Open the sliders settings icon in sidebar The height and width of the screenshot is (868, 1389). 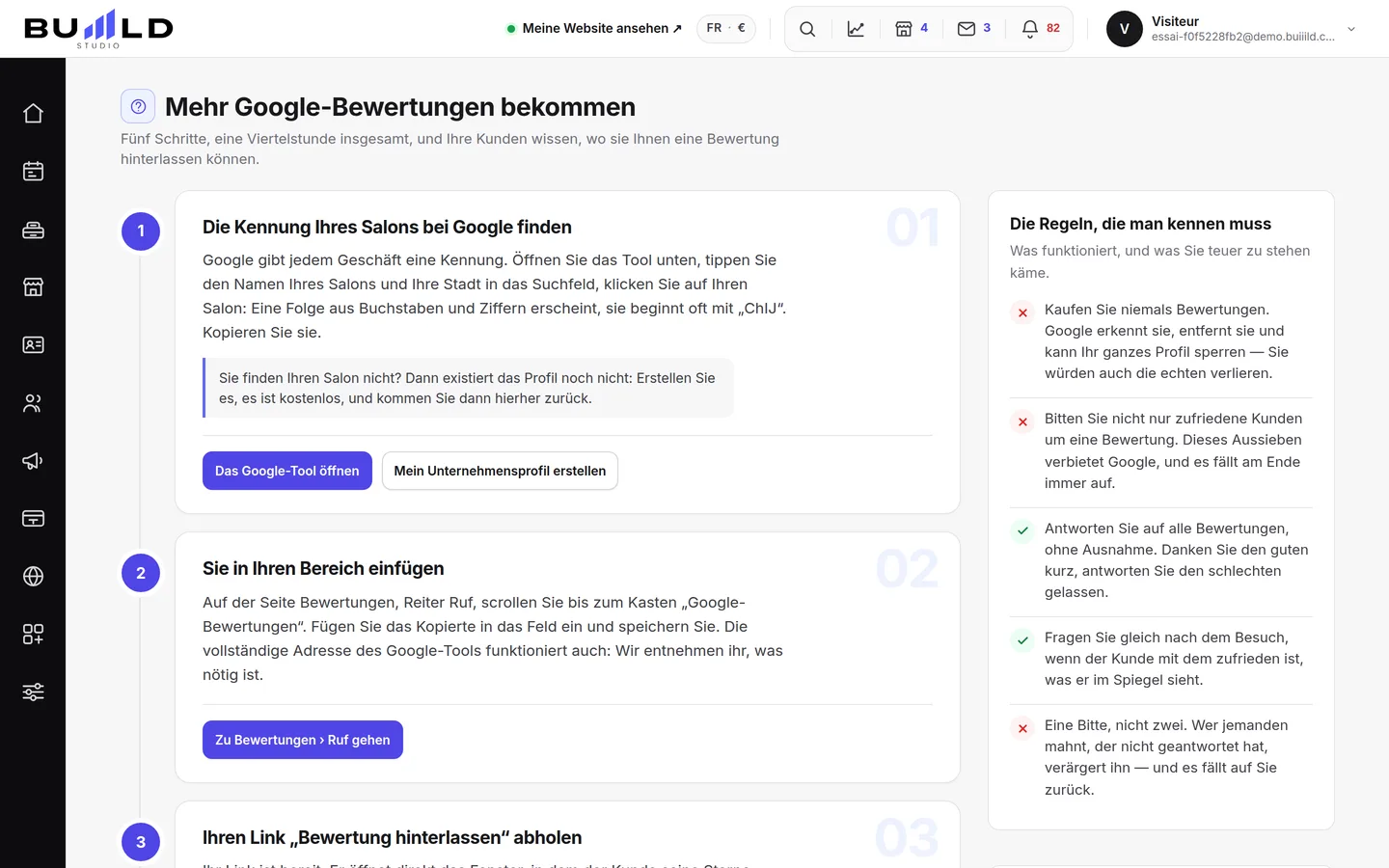tap(33, 692)
